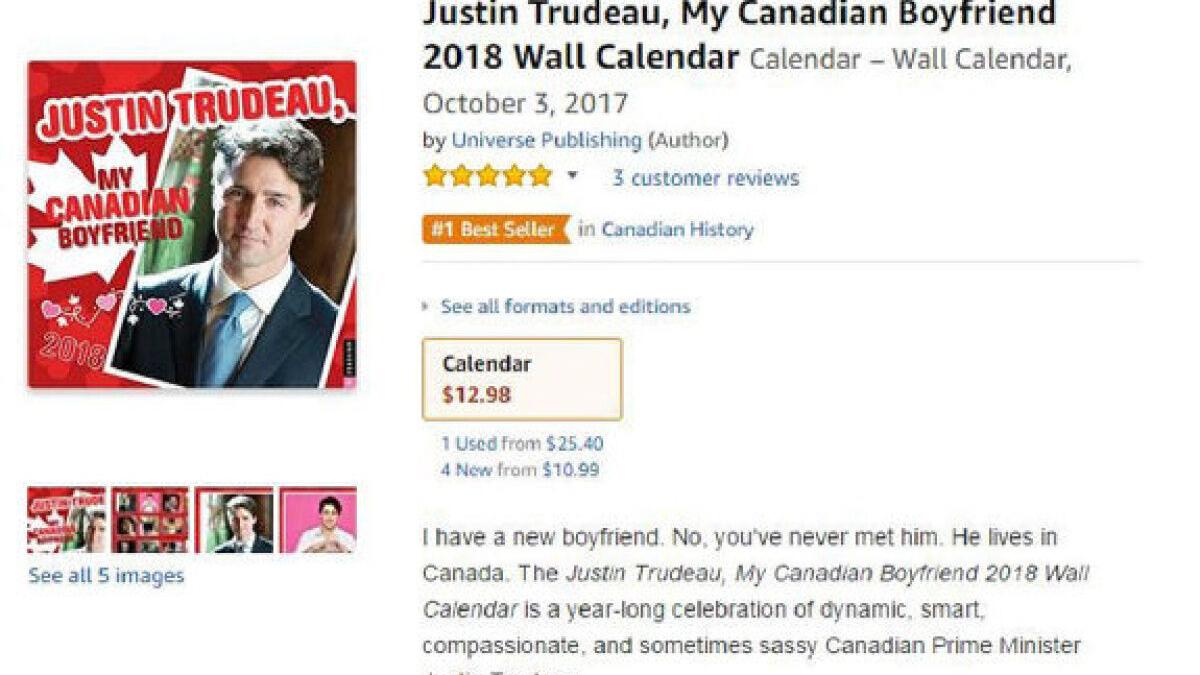This screenshot has width=1200, height=675.
Task: Open the 3 customer reviews link
Action: click(705, 178)
